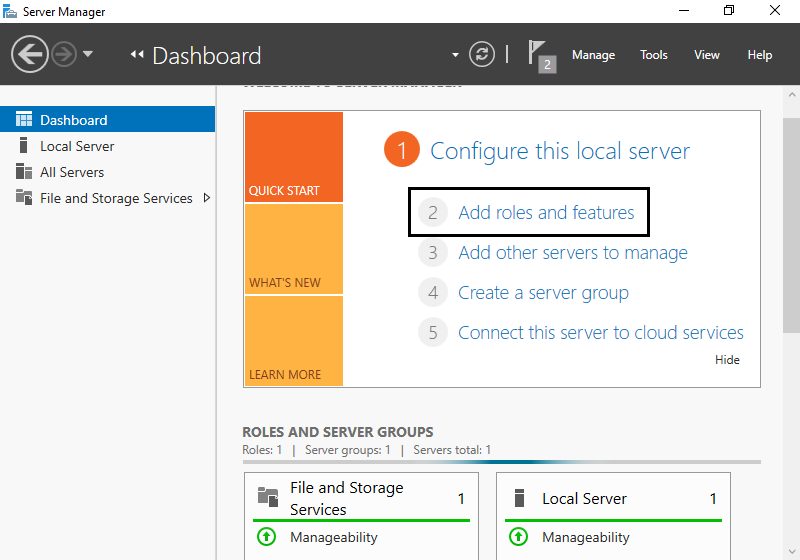The image size is (800, 560).
Task: Click the number 4 step circle
Action: 433,292
